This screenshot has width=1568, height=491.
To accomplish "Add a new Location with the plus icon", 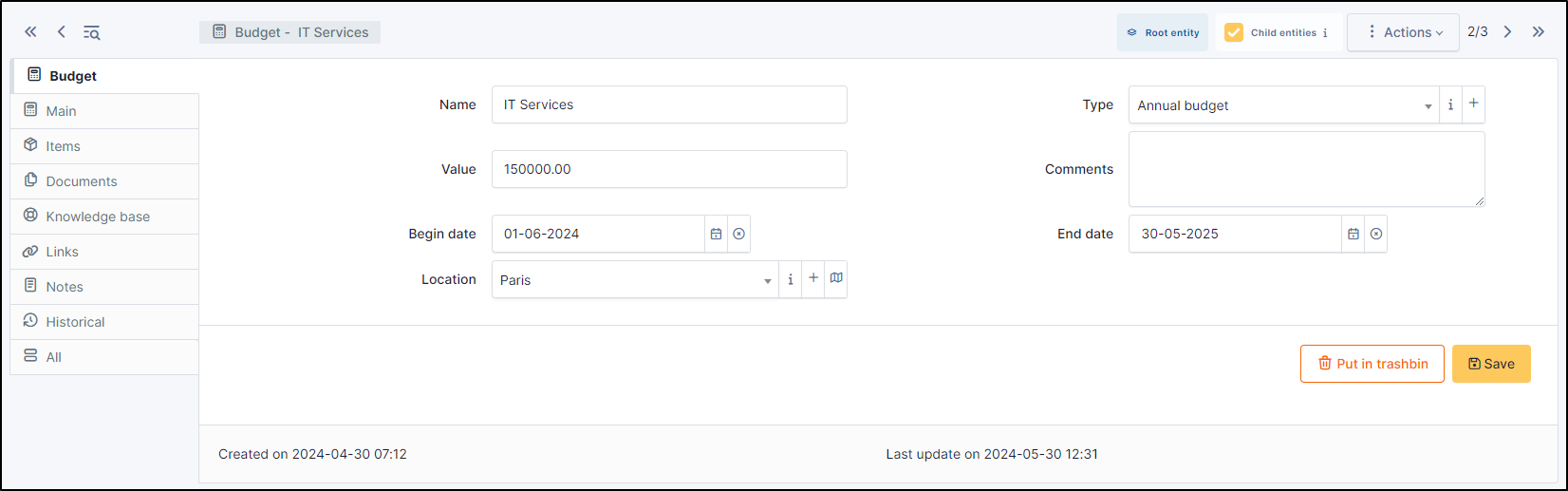I will tap(813, 279).
